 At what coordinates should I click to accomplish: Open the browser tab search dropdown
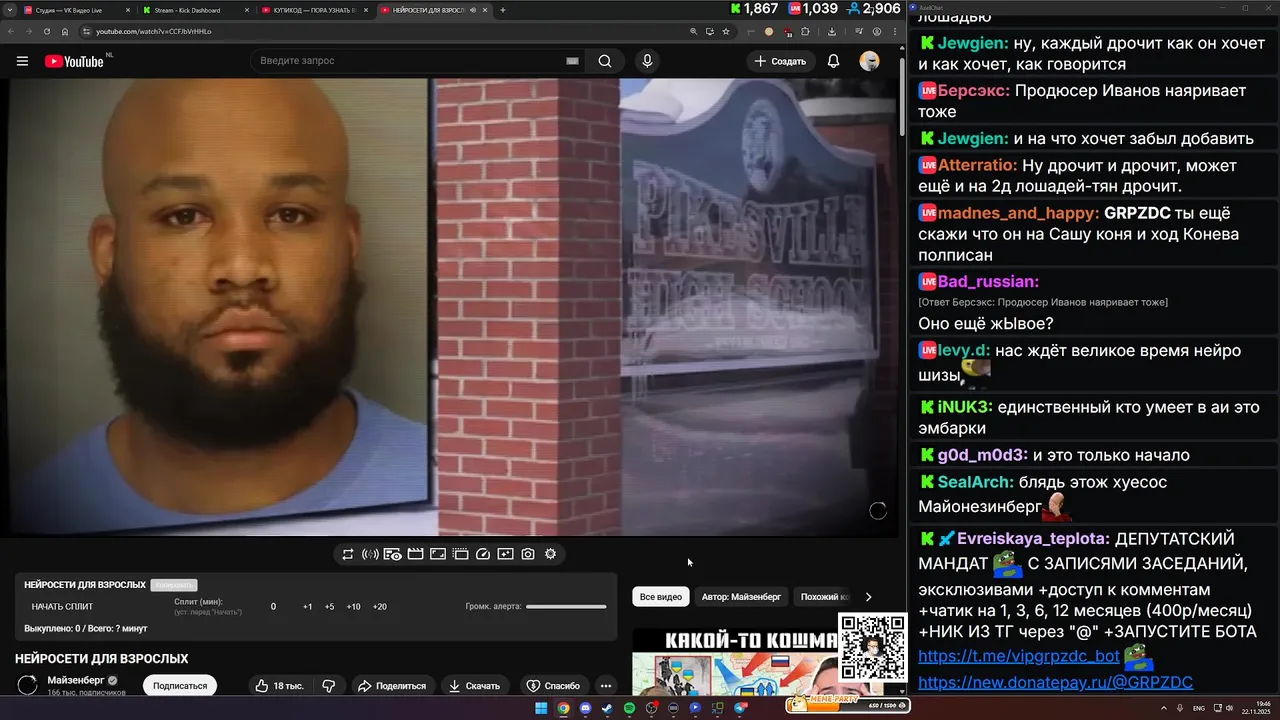coord(9,10)
